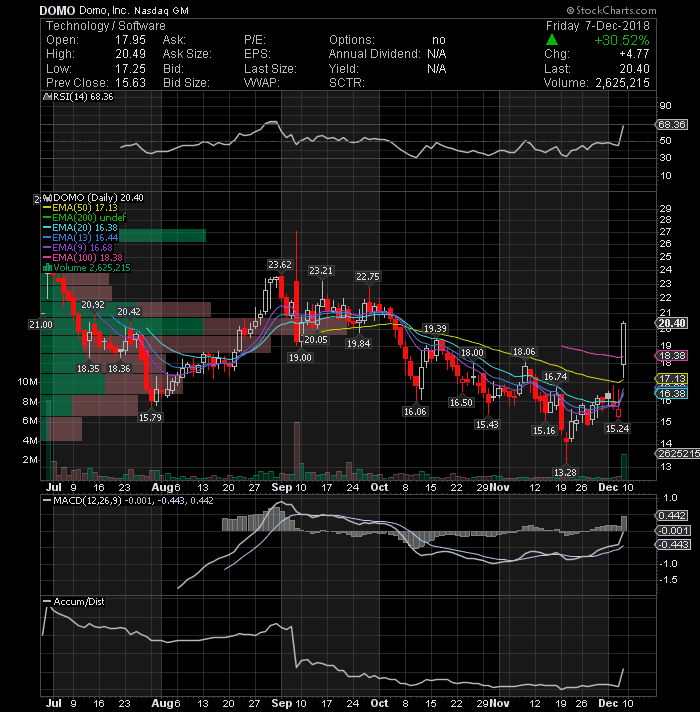Click the 2625215 volume tag on right axis
The width and height of the screenshot is (700, 712).
pos(678,454)
